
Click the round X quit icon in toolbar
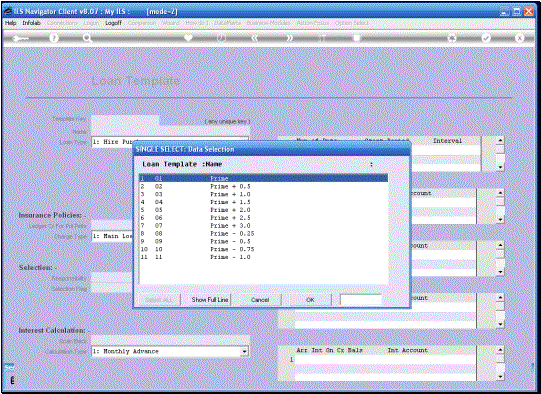[x=519, y=38]
